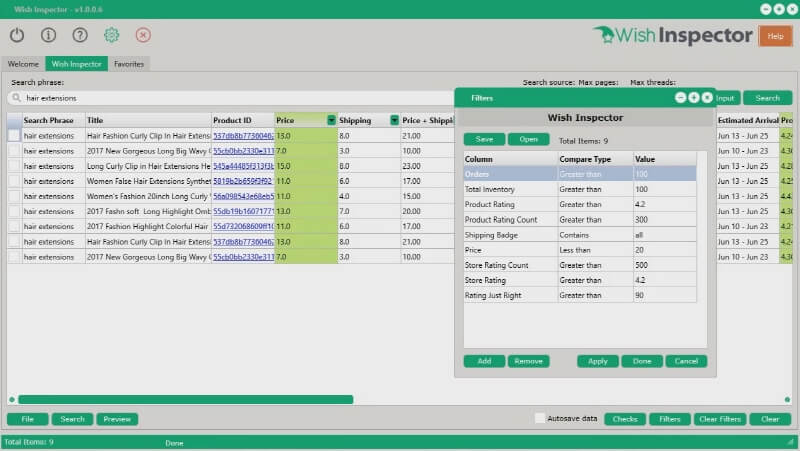Click the question mark help icon
This screenshot has width=800, height=451.
tap(80, 35)
